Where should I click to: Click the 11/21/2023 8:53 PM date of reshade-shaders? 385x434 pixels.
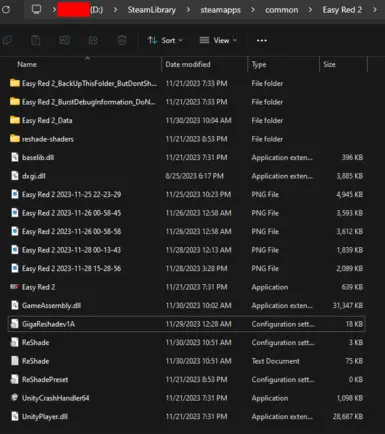[196, 139]
